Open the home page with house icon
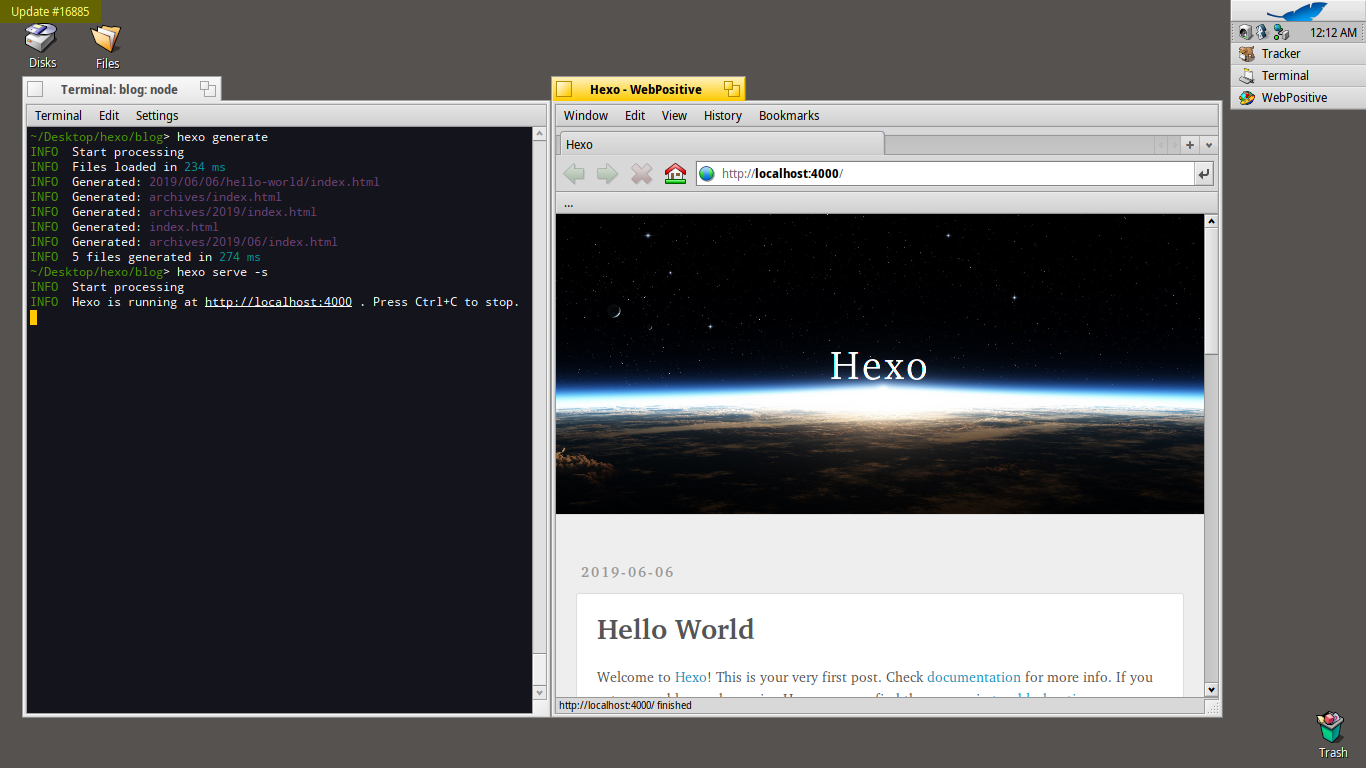 (x=675, y=174)
